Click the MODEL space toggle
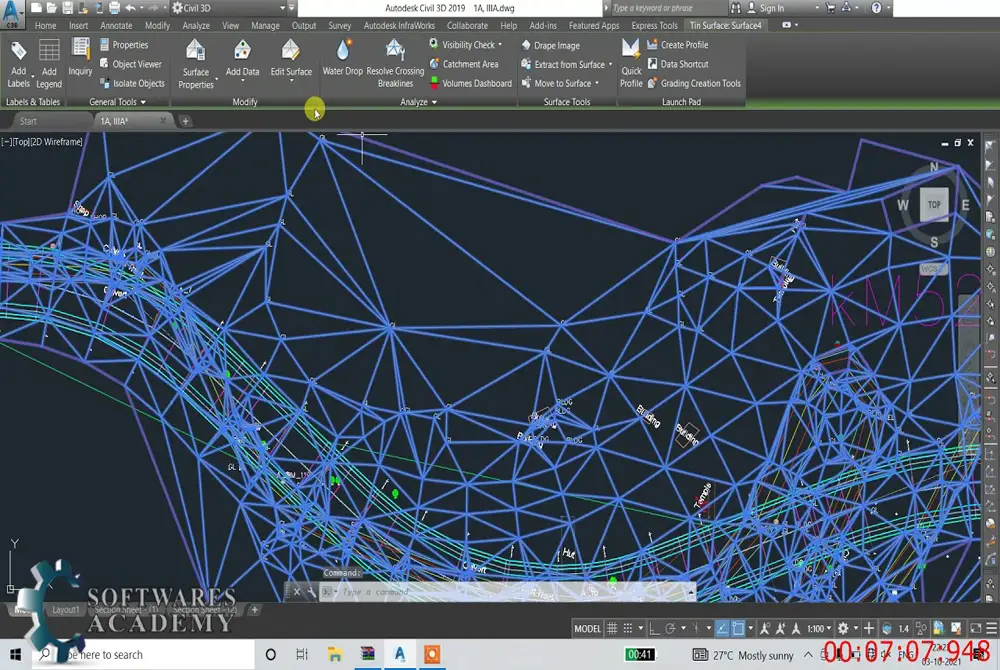The width and height of the screenshot is (1000, 670). pos(587,629)
